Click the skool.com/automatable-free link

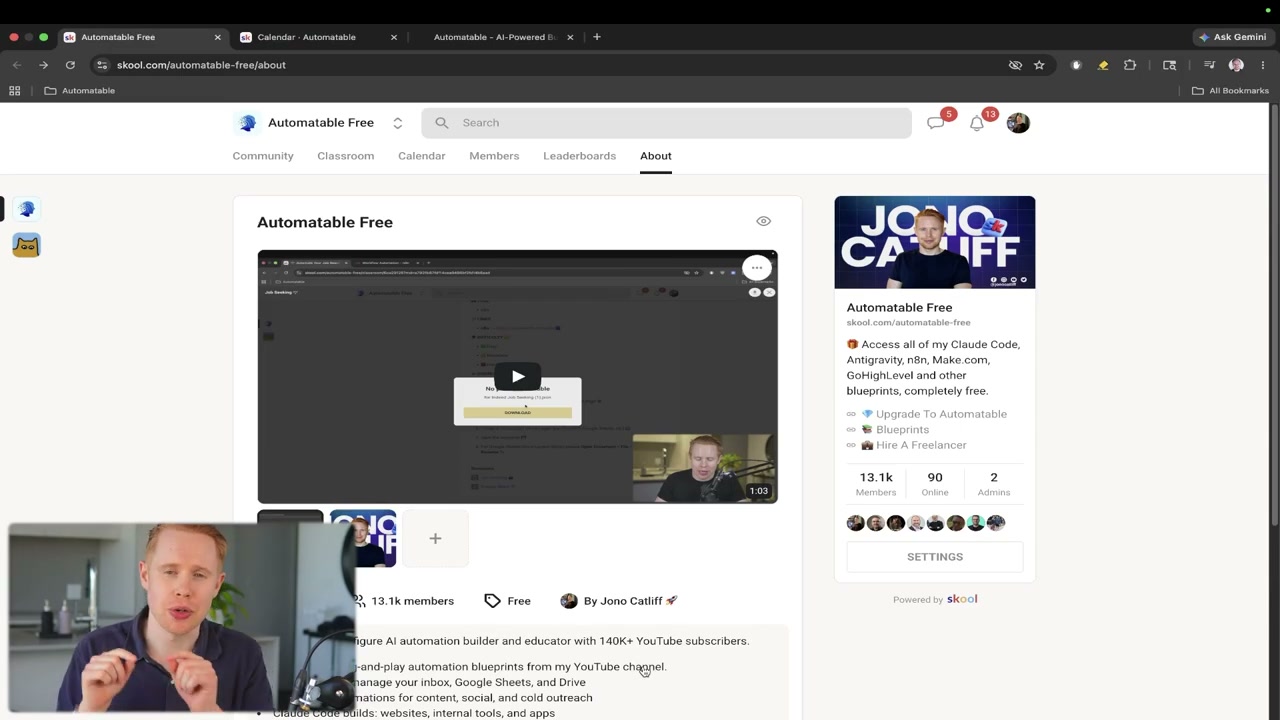(x=909, y=323)
